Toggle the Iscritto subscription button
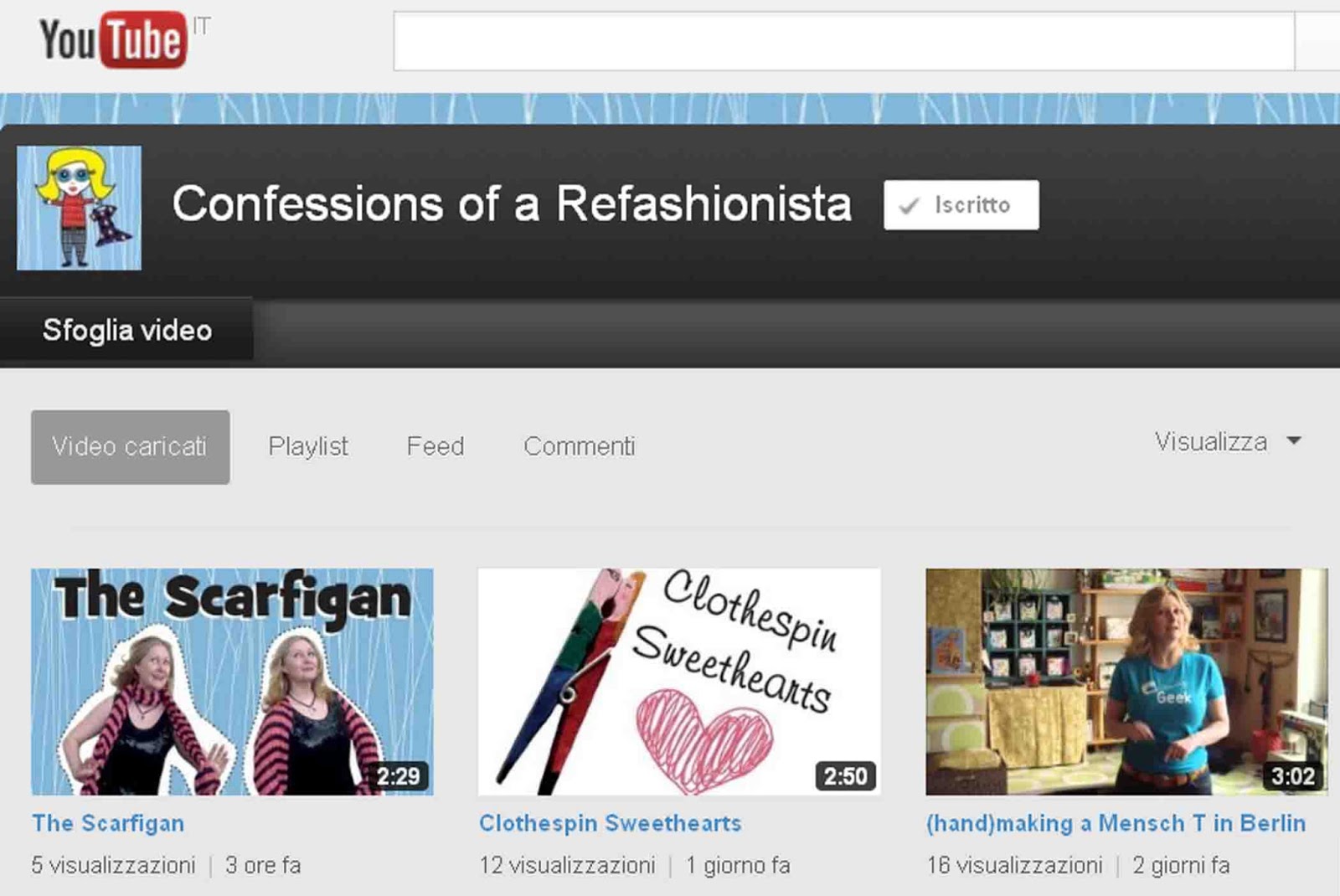The width and height of the screenshot is (1340, 896). 961,204
